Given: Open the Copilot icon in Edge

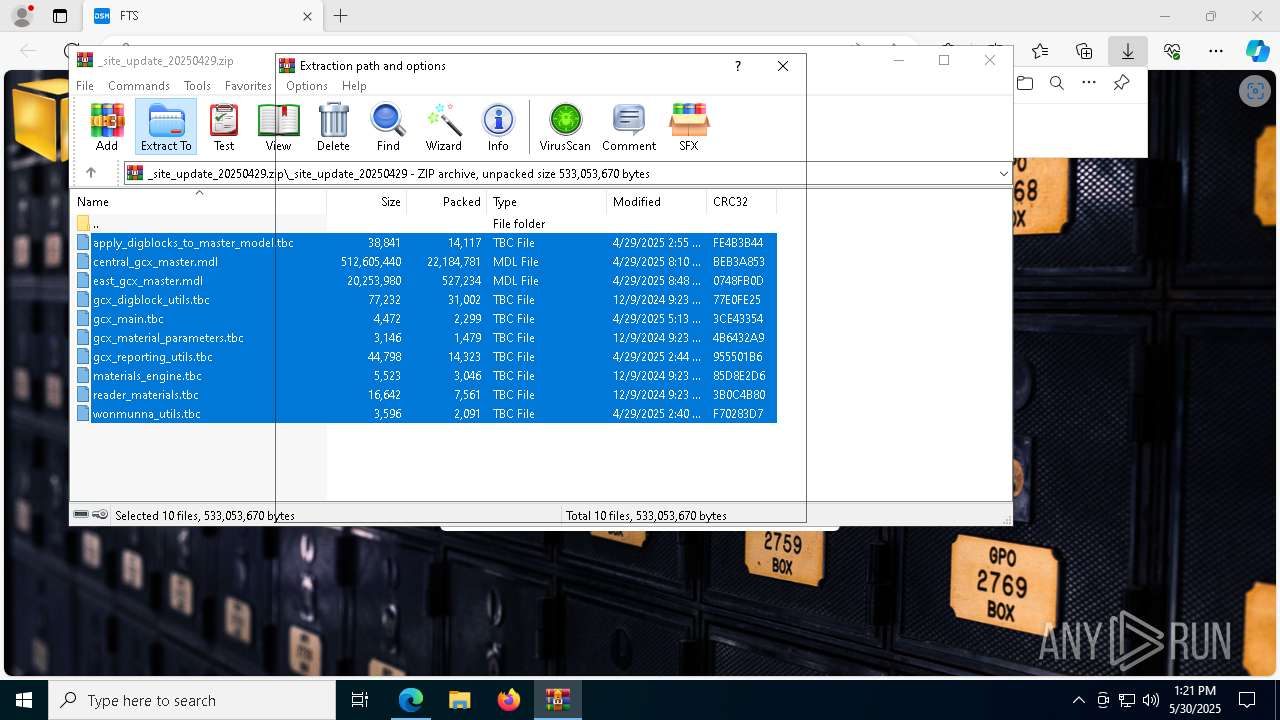Looking at the screenshot, I should [1258, 51].
